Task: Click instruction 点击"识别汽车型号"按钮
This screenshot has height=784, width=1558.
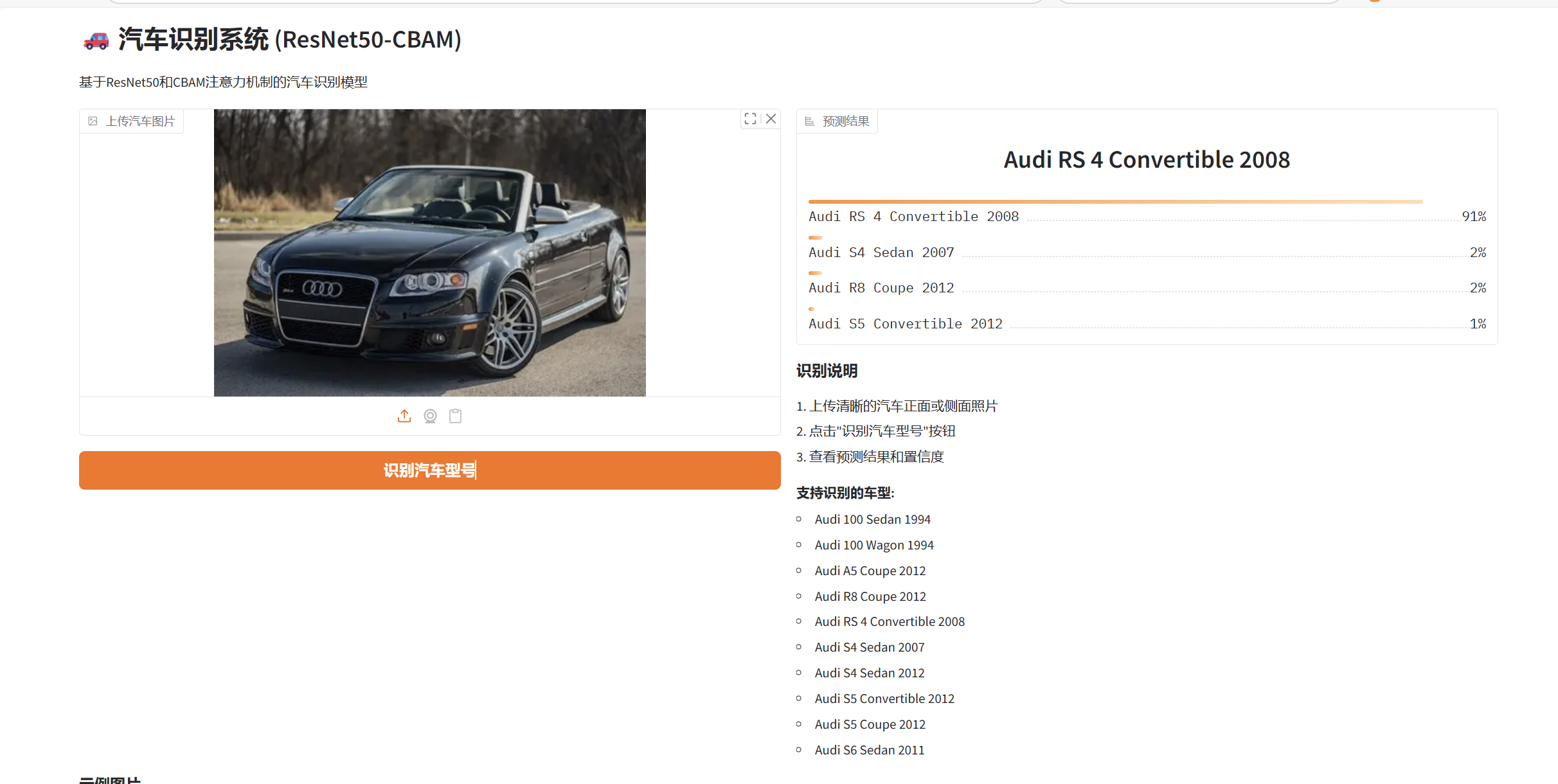Action: click(x=882, y=431)
